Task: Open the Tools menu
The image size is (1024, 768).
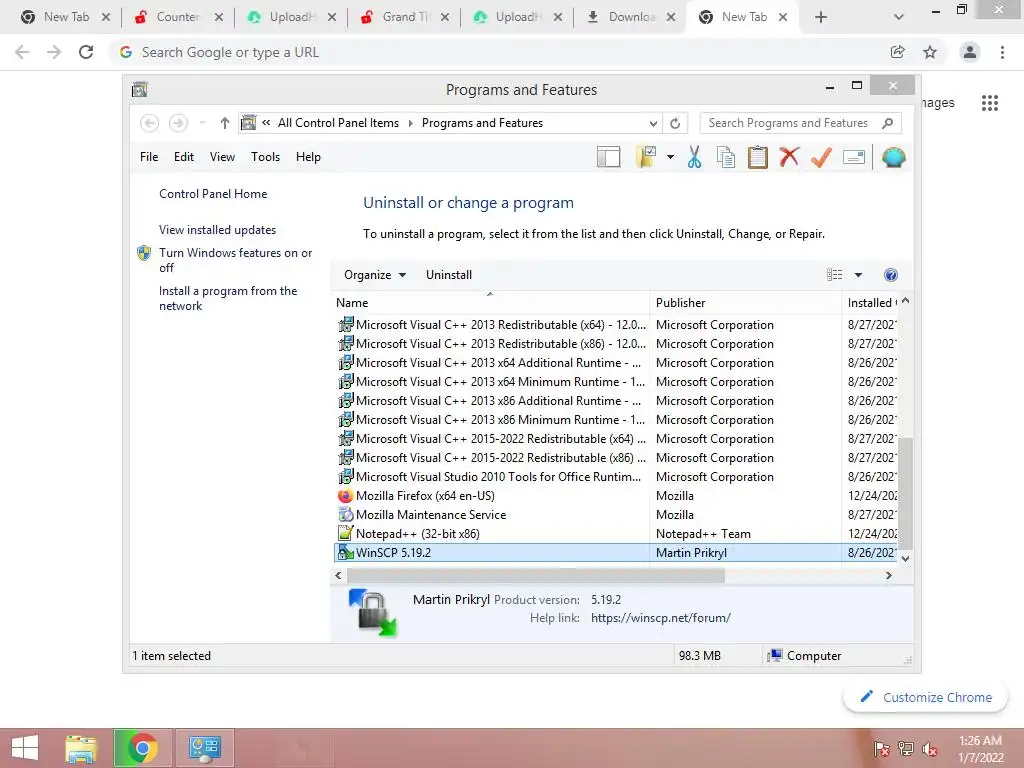Action: [265, 157]
